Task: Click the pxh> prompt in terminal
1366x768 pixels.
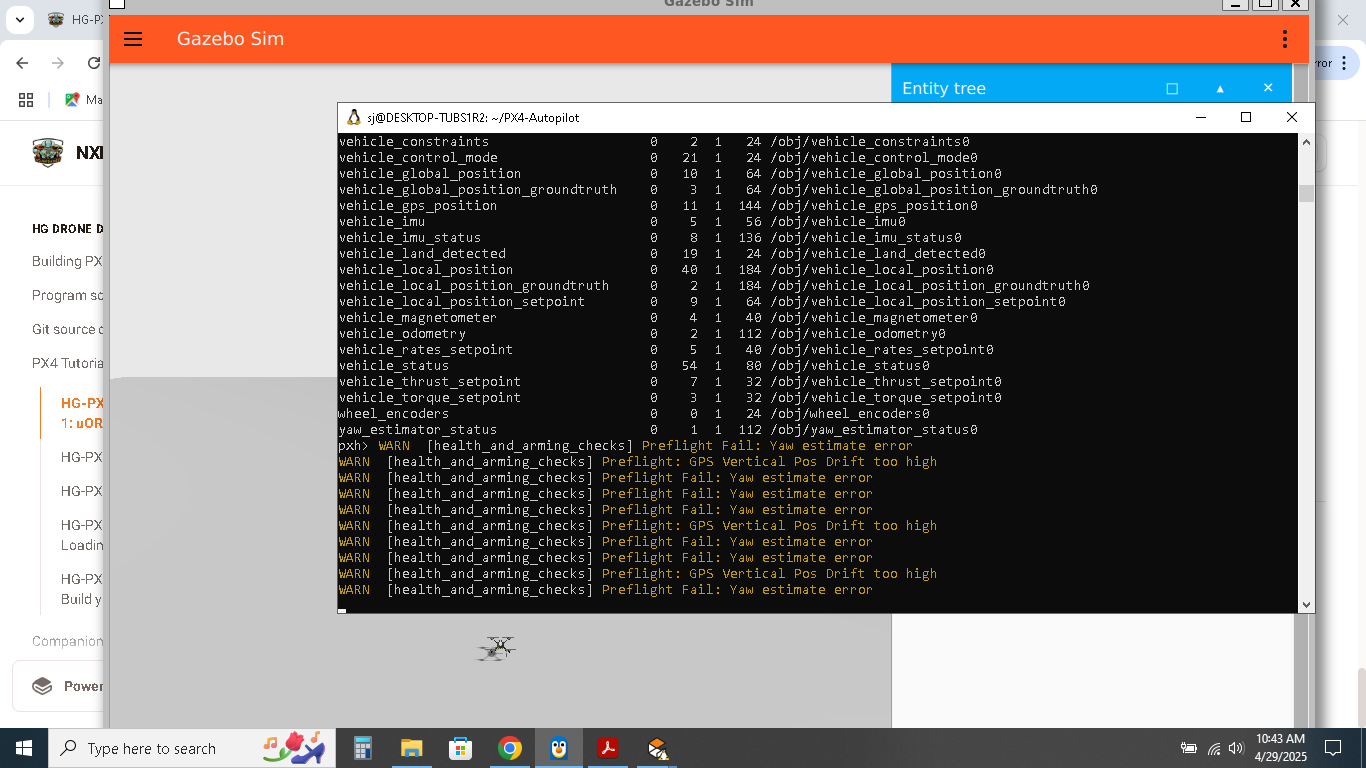Action: point(354,445)
